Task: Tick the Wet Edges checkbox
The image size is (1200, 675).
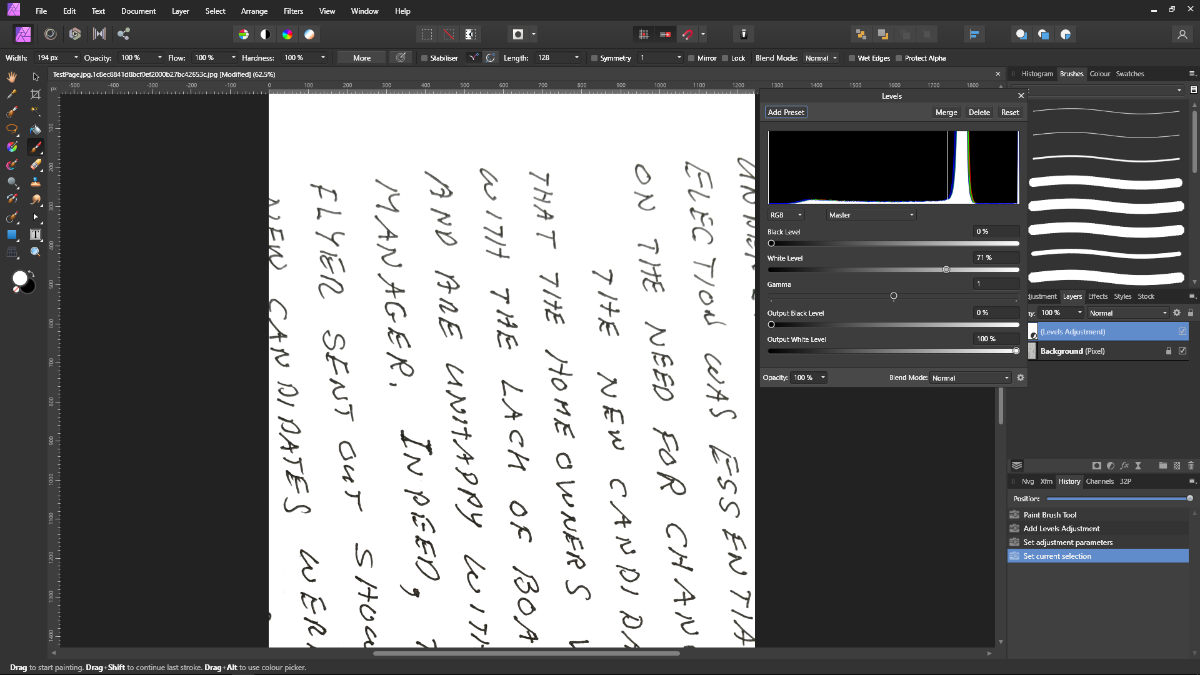Action: click(852, 58)
